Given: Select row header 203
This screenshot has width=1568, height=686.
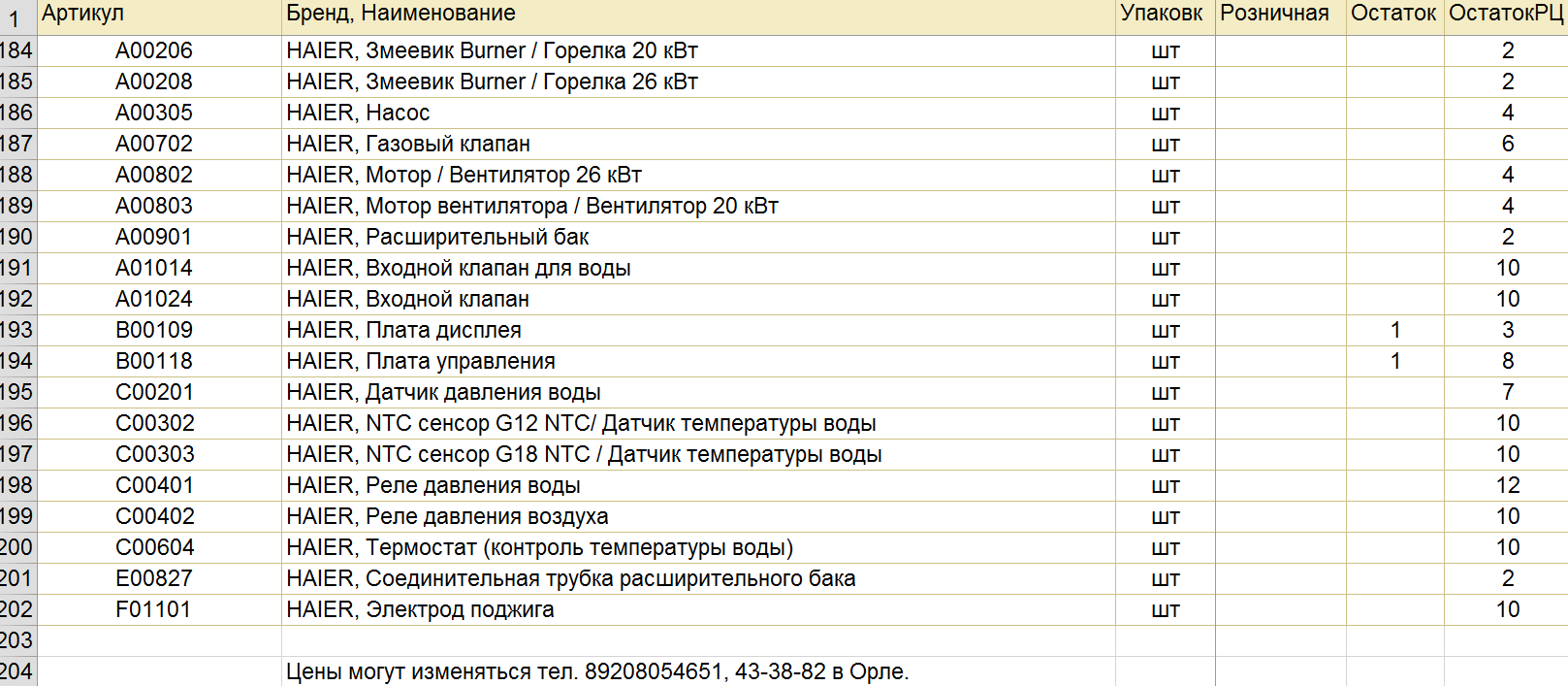Looking at the screenshot, I should [17, 641].
